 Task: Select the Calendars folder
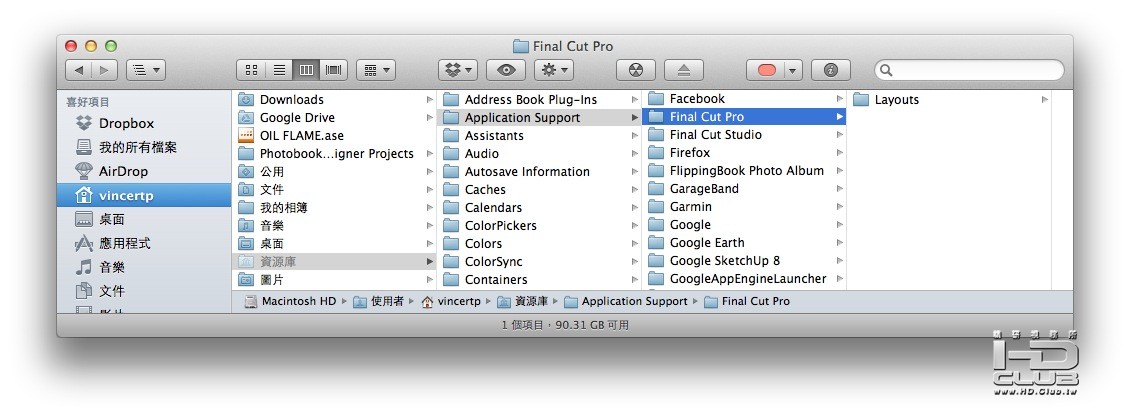click(x=539, y=208)
